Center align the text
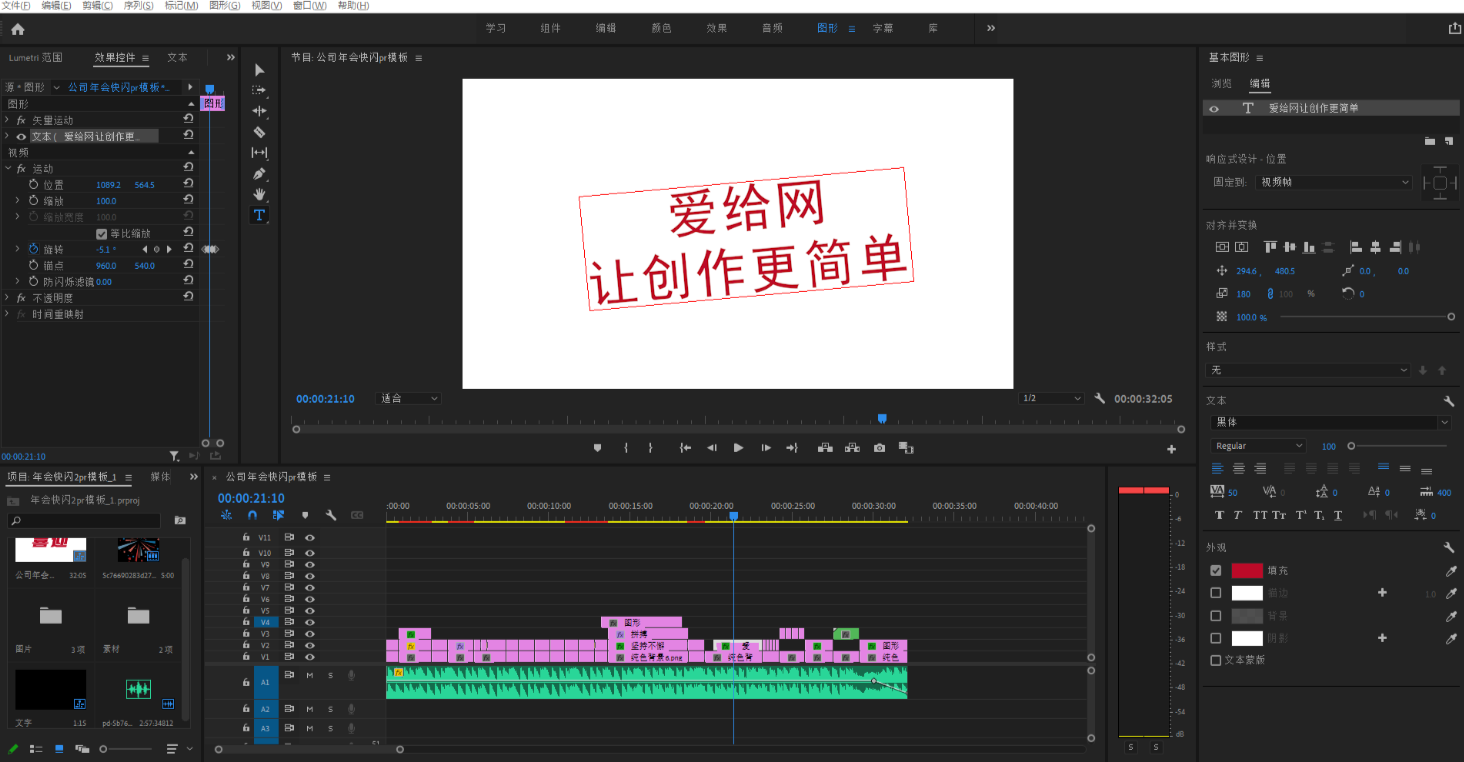This screenshot has height=762, width=1464. (1239, 468)
